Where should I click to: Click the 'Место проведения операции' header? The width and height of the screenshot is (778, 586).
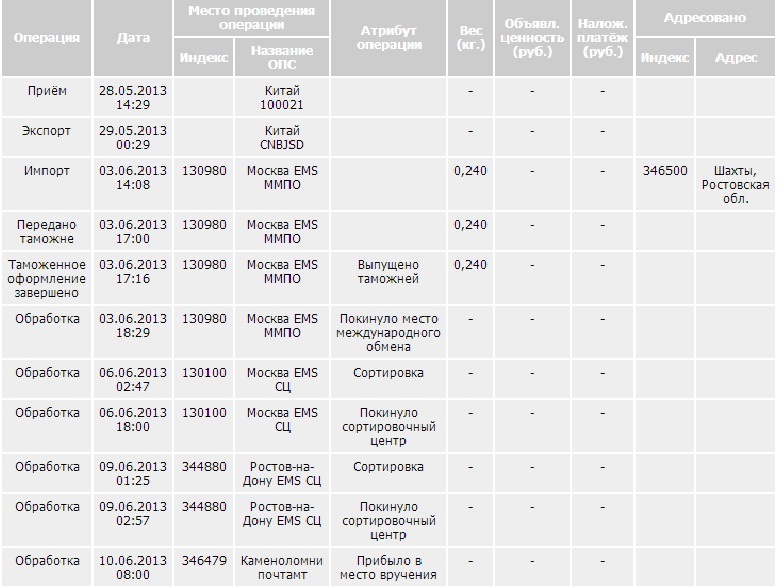click(251, 18)
